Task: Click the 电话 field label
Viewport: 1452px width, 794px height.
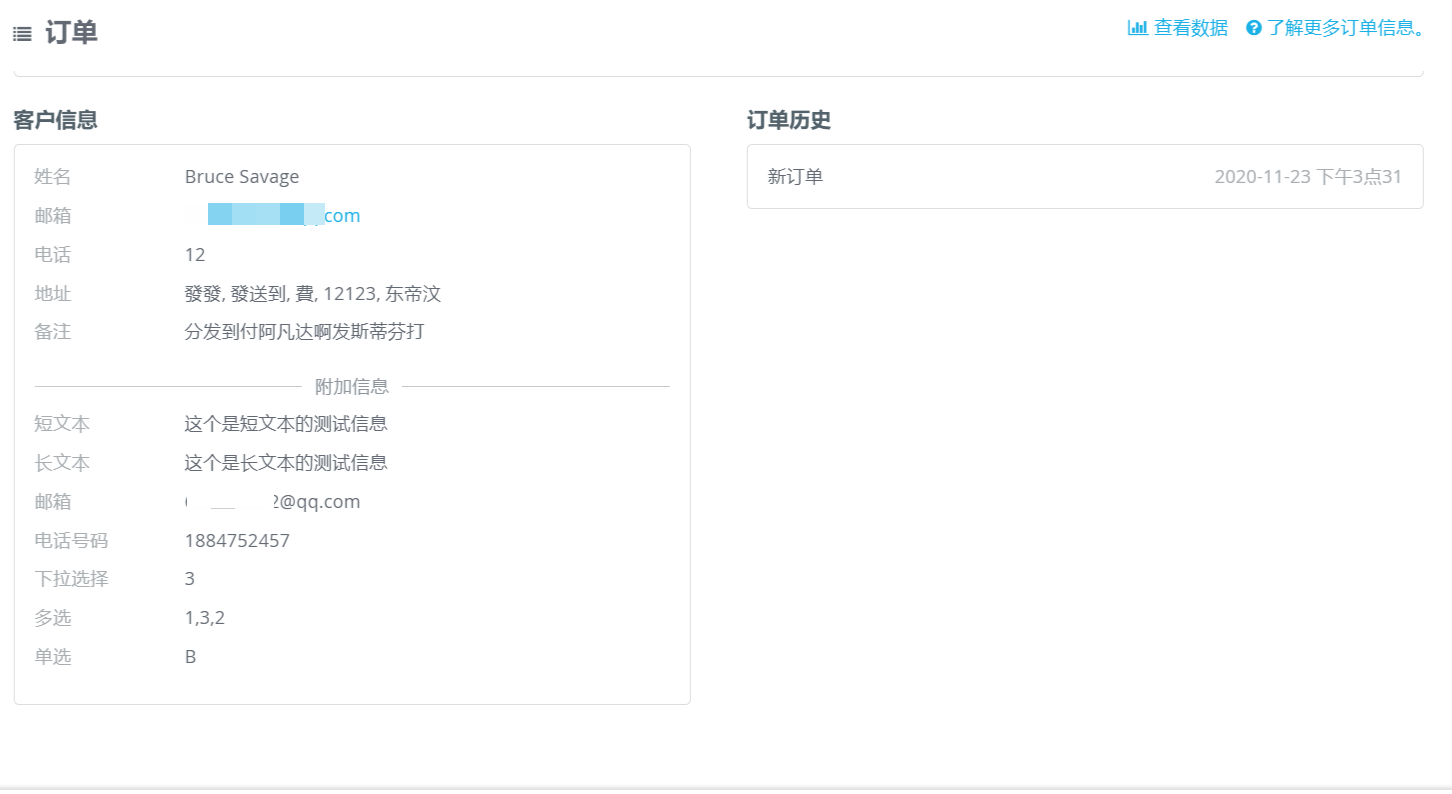Action: (53, 255)
